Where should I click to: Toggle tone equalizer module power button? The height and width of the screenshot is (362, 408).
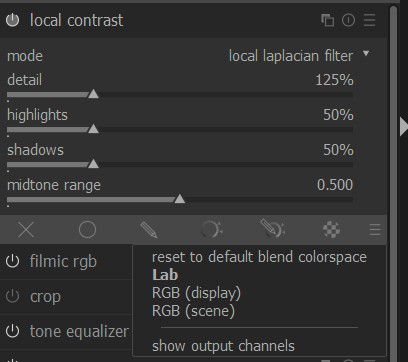pos(13,331)
